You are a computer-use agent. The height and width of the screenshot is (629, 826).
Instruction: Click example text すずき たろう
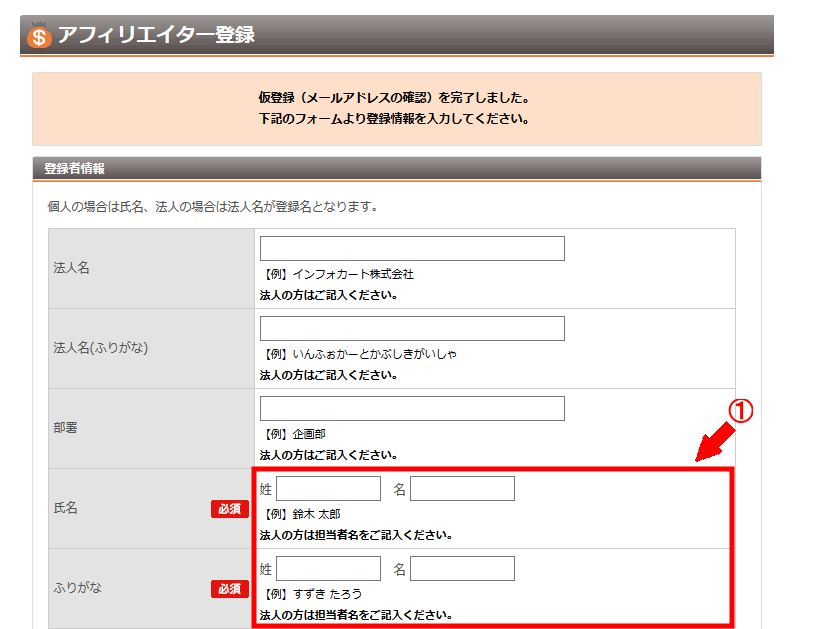pos(327,595)
